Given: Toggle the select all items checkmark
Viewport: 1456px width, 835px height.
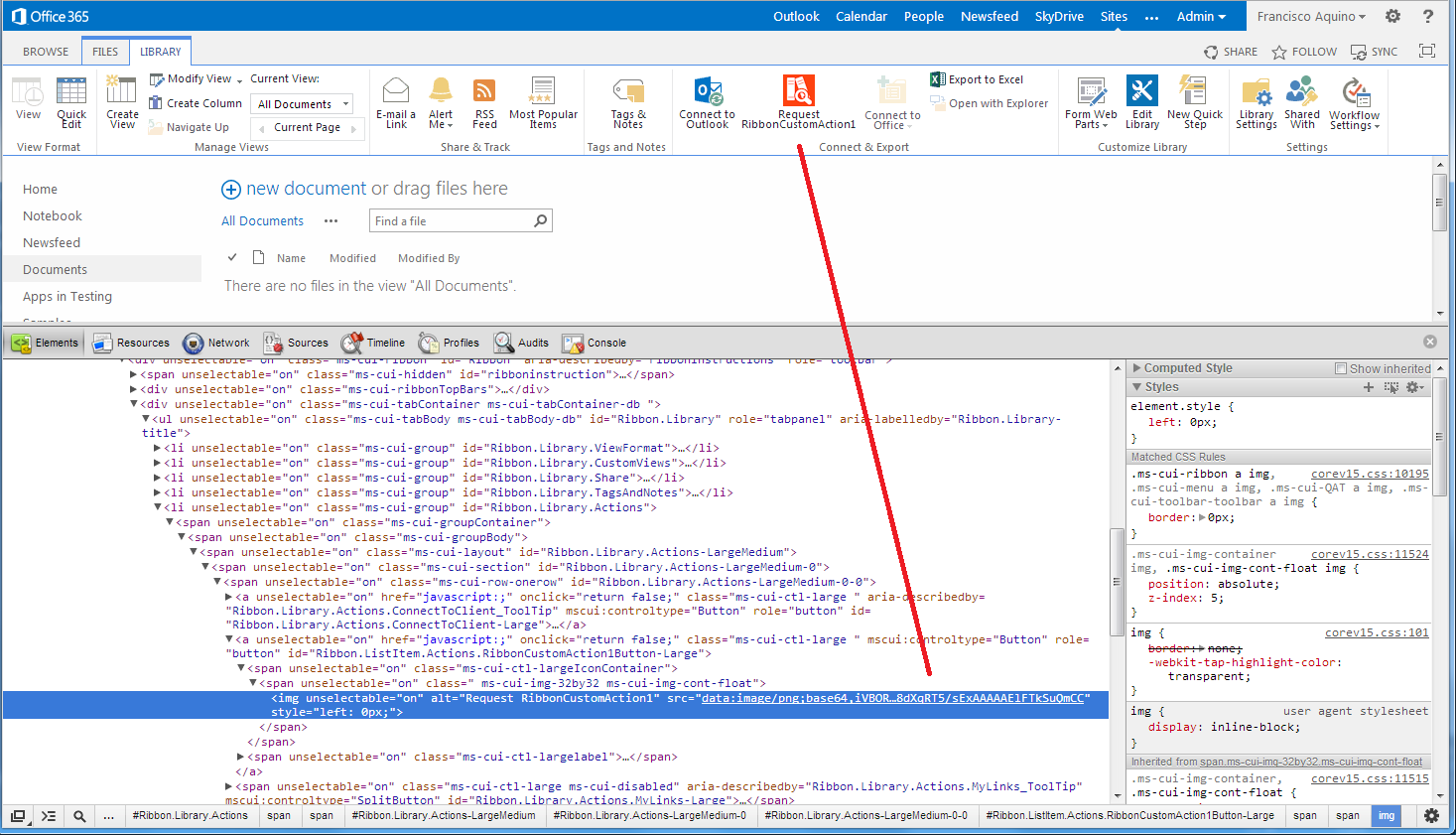Looking at the screenshot, I should (232, 257).
